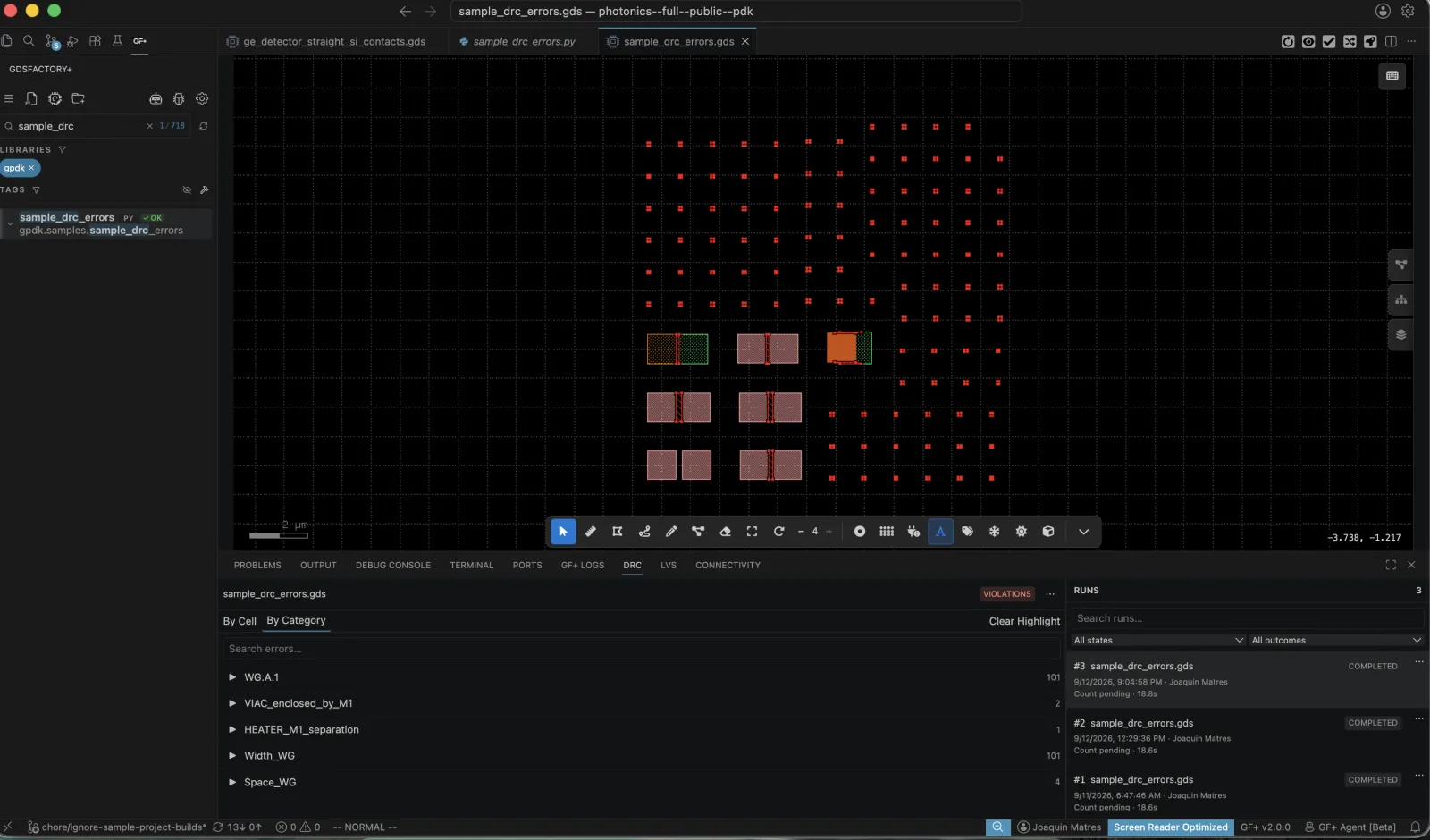Expand the HEATER_M1_separation category

pyautogui.click(x=232, y=729)
